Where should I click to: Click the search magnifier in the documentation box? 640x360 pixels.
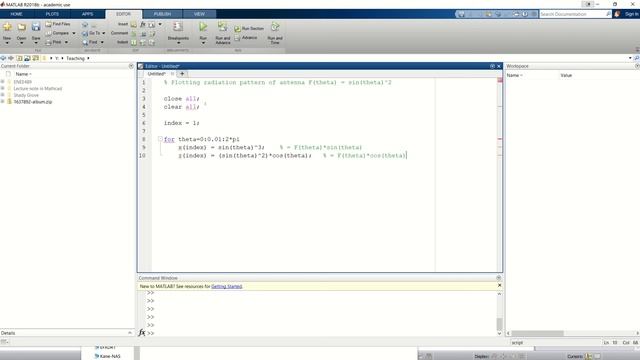609,14
